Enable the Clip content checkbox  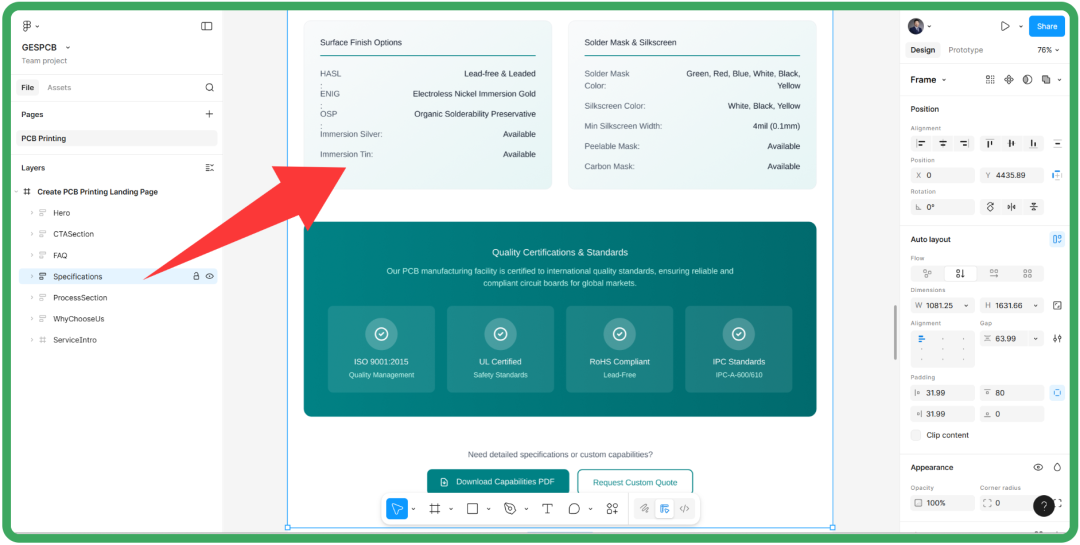pyautogui.click(x=916, y=435)
